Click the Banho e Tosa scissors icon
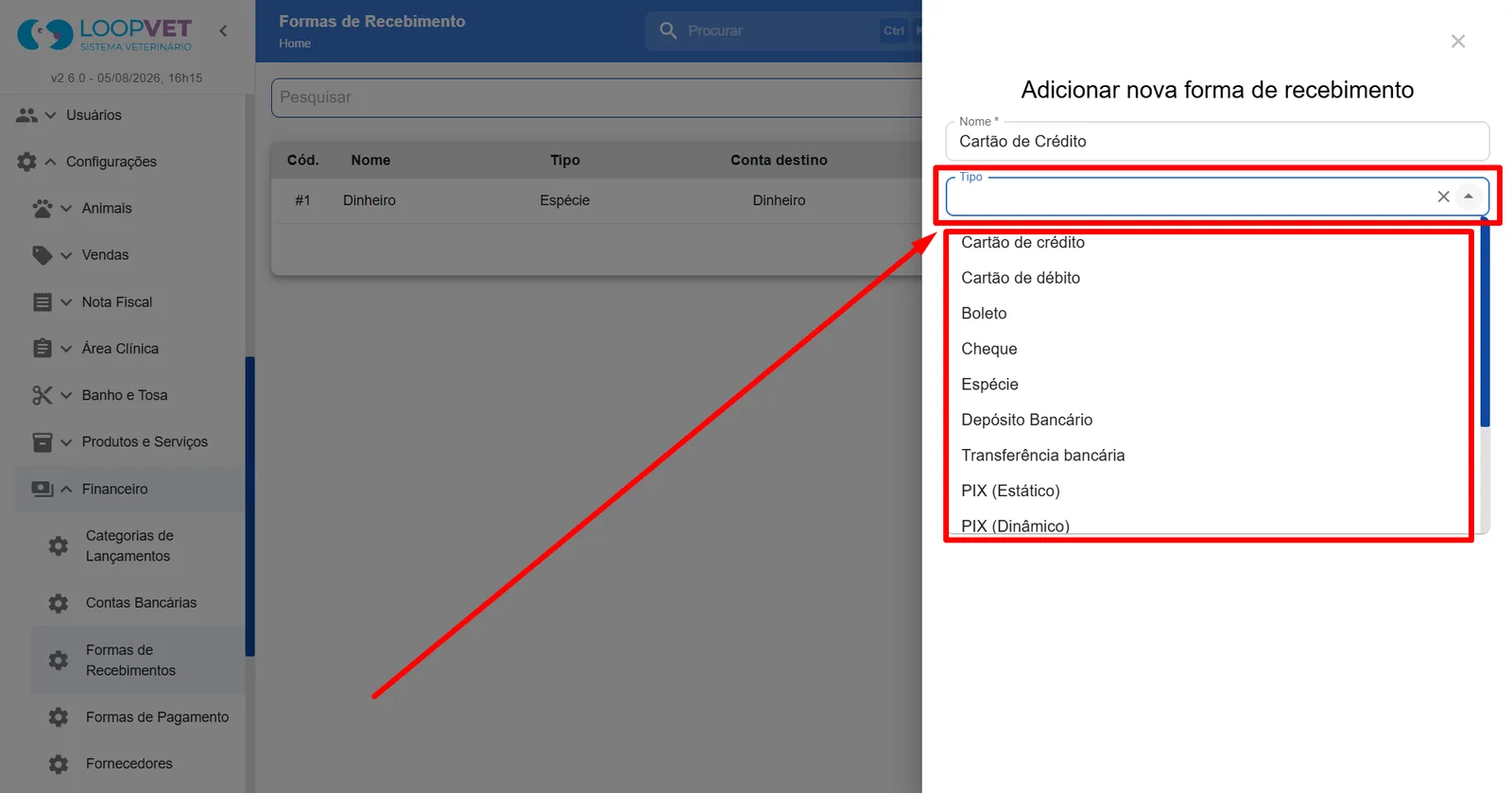This screenshot has height=793, width=1512. tap(43, 395)
